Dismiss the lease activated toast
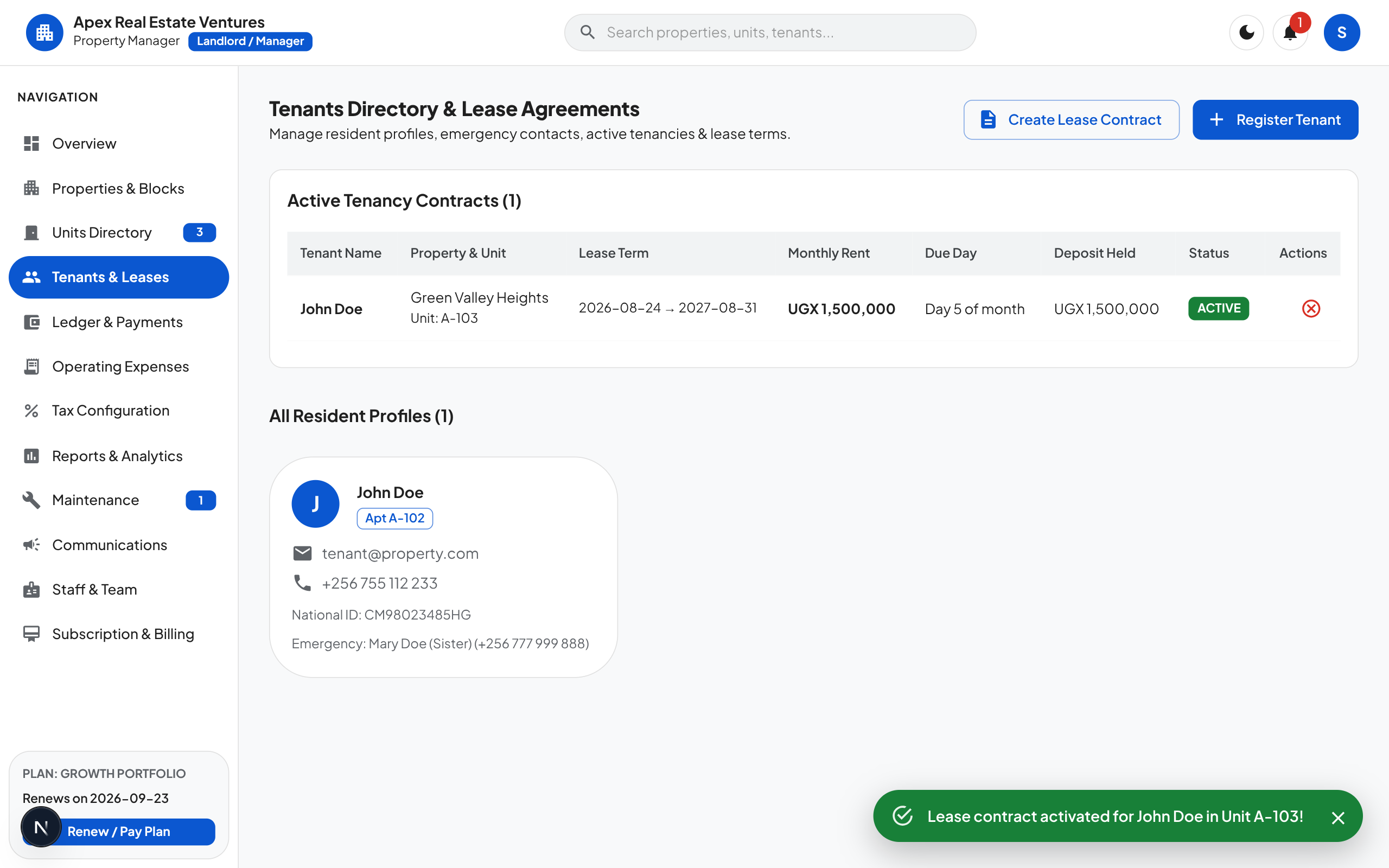 [1338, 818]
